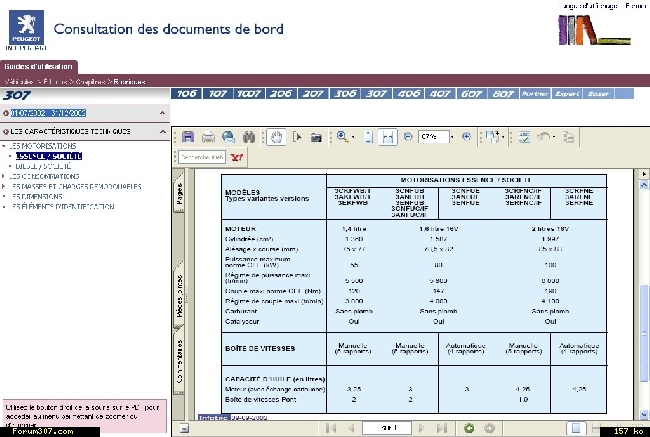Expand Les consommations tree node
Screen dimensions: 650x437
(4, 176)
